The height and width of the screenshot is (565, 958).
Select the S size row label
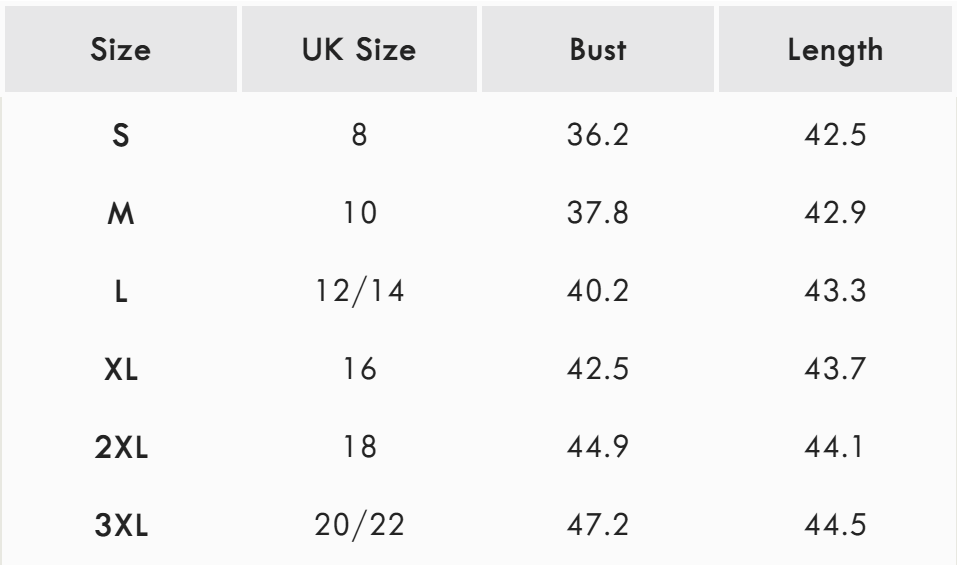[121, 135]
